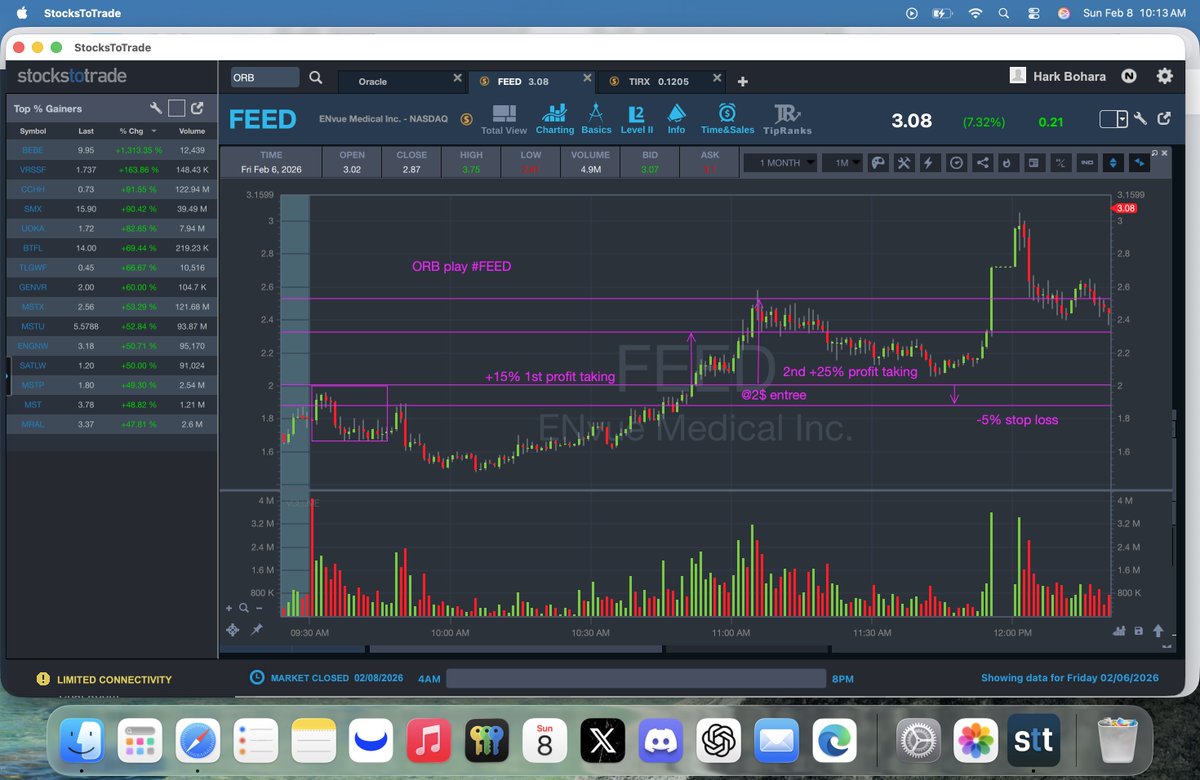
Task: Open Level II quotes
Action: tap(637, 119)
